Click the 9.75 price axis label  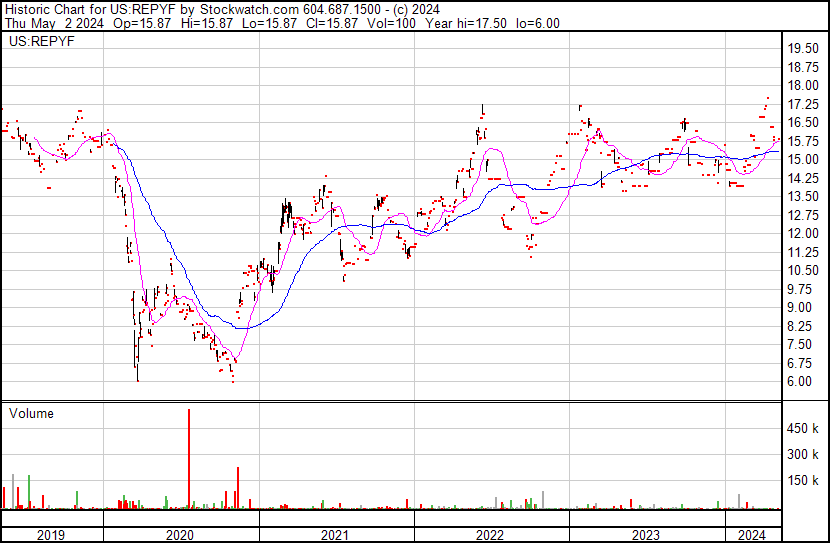point(799,289)
